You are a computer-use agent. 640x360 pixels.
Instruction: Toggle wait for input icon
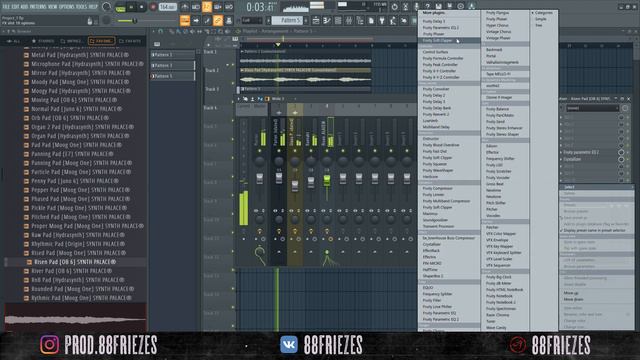click(196, 7)
